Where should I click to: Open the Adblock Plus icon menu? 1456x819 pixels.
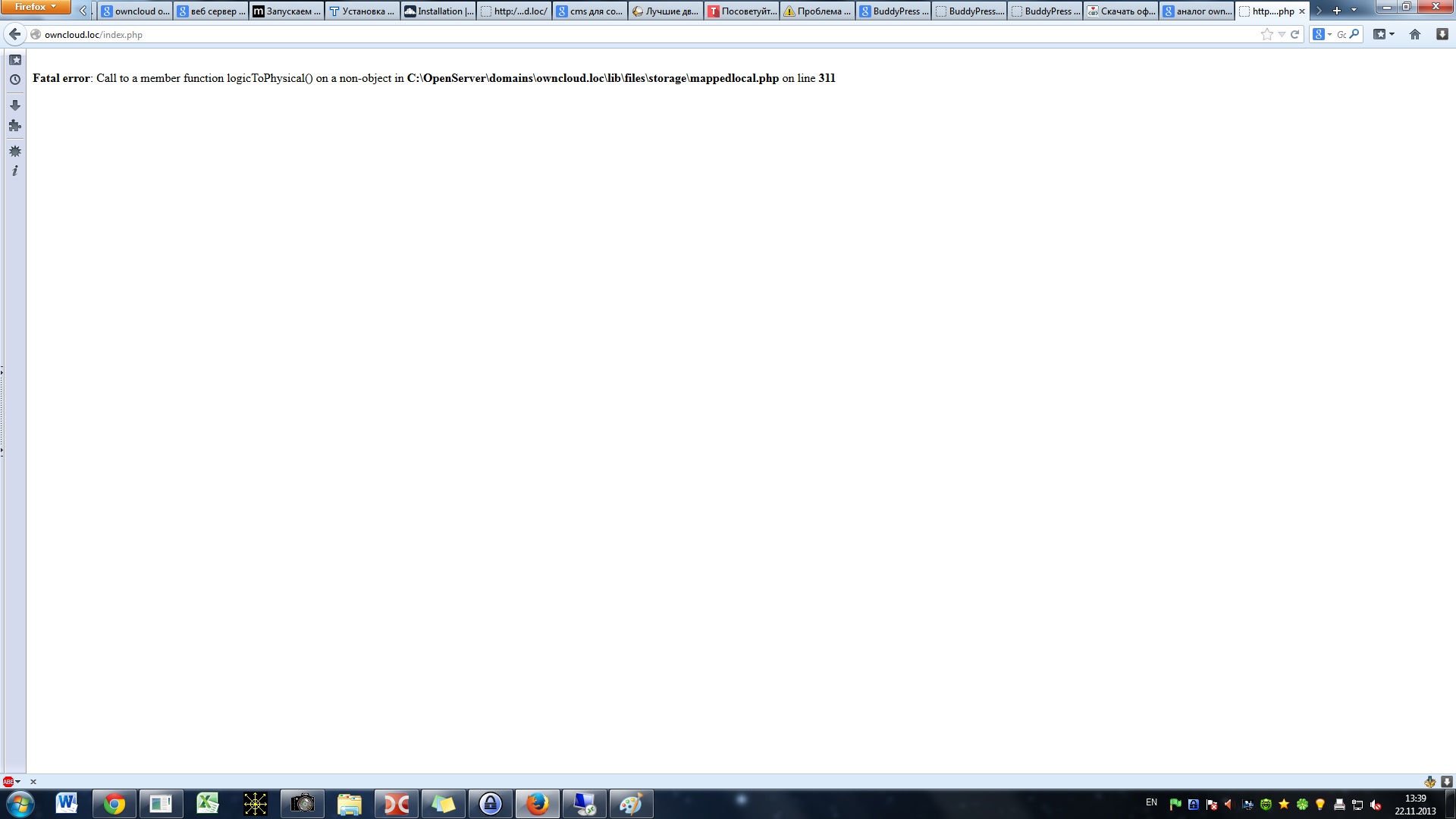click(x=8, y=781)
